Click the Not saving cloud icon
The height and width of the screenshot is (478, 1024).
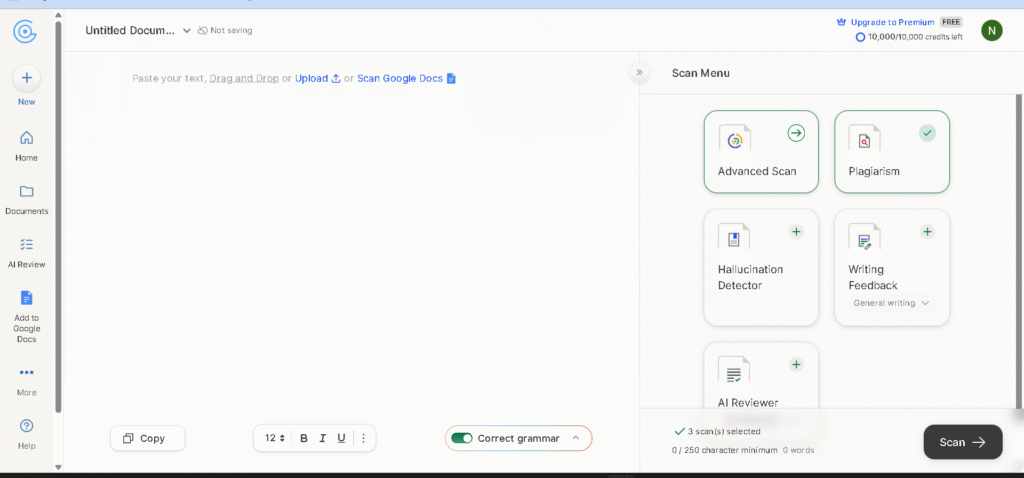[202, 31]
